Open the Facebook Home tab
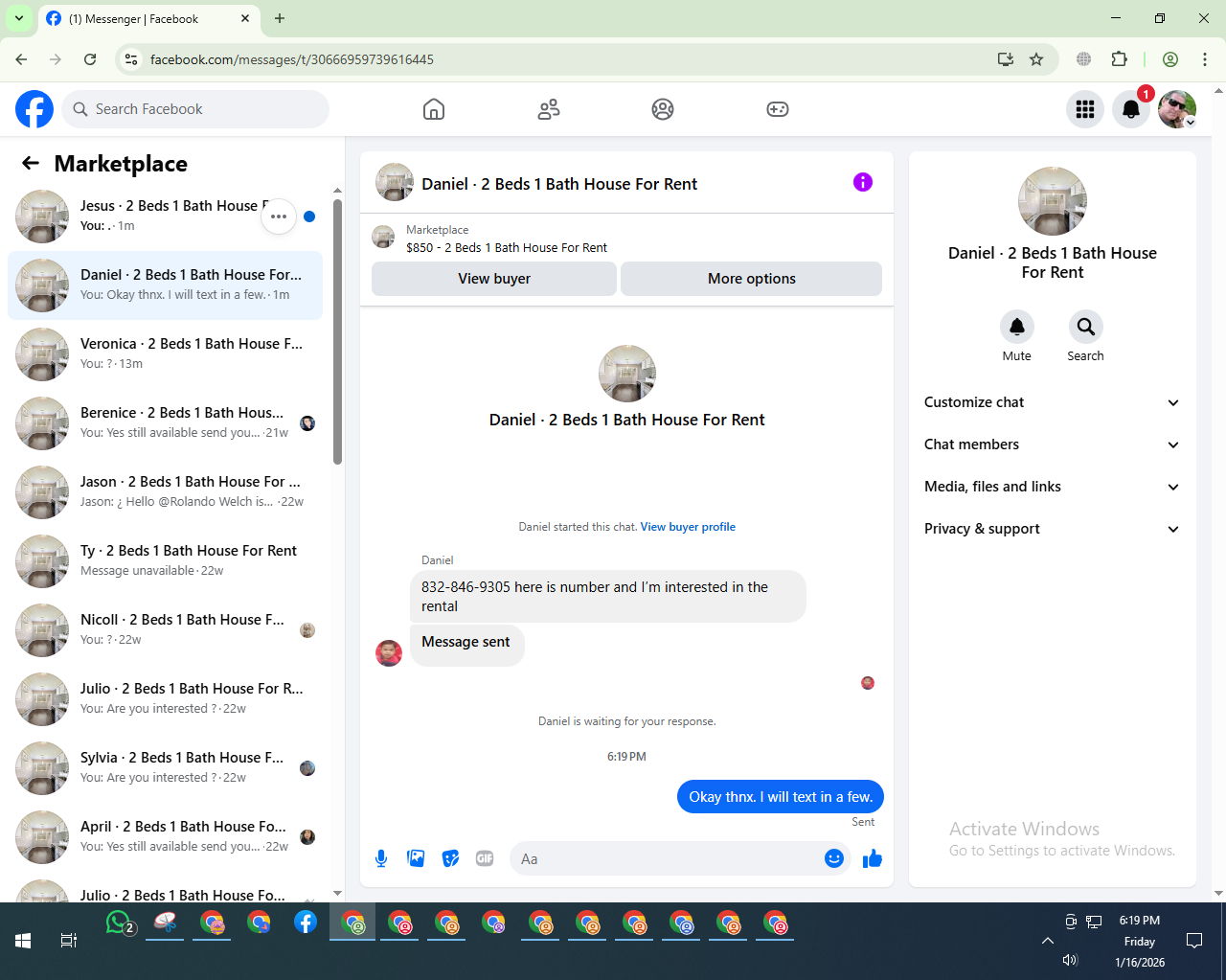The height and width of the screenshot is (980, 1226). pyautogui.click(x=434, y=109)
